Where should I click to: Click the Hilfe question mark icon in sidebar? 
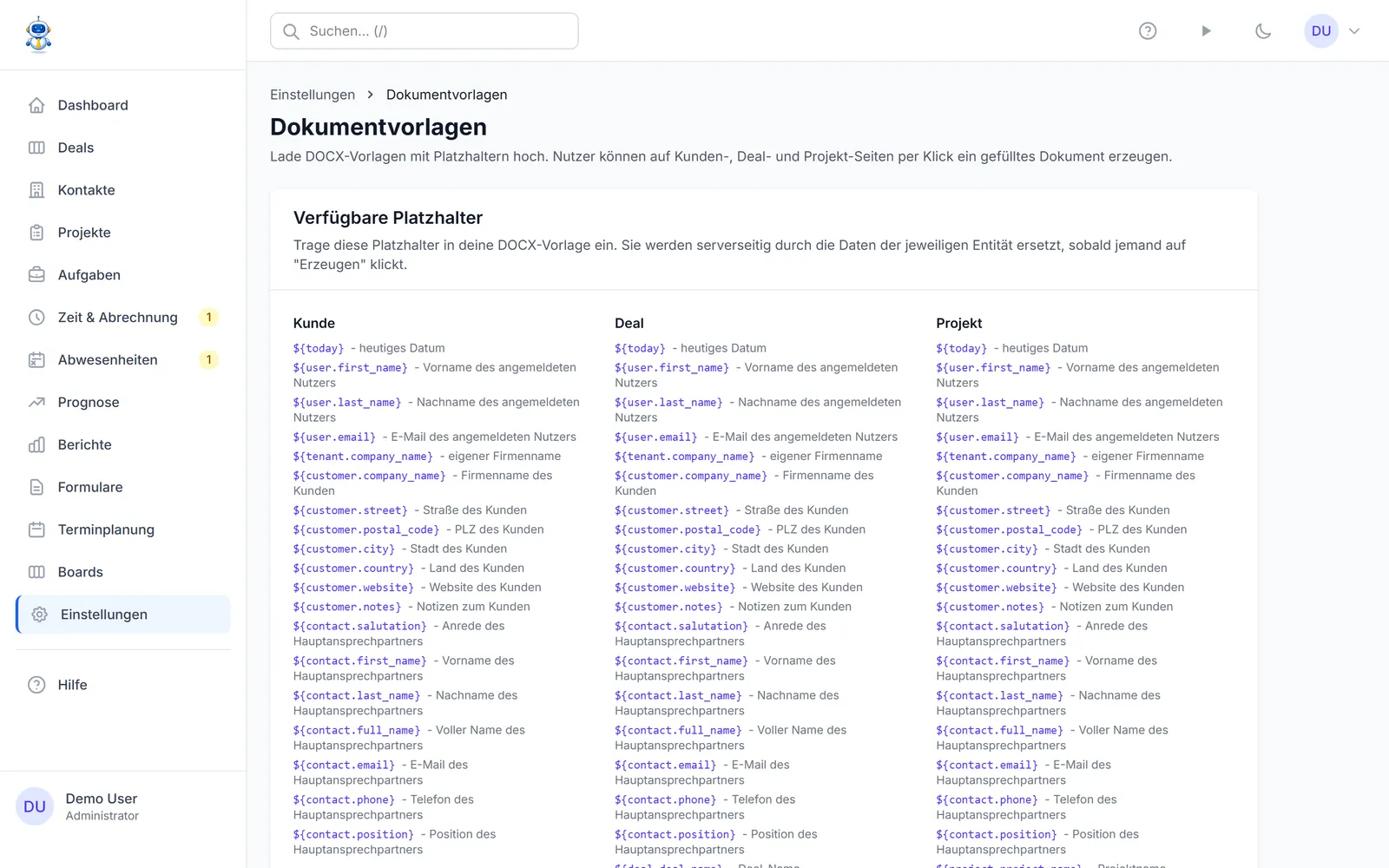click(x=36, y=685)
